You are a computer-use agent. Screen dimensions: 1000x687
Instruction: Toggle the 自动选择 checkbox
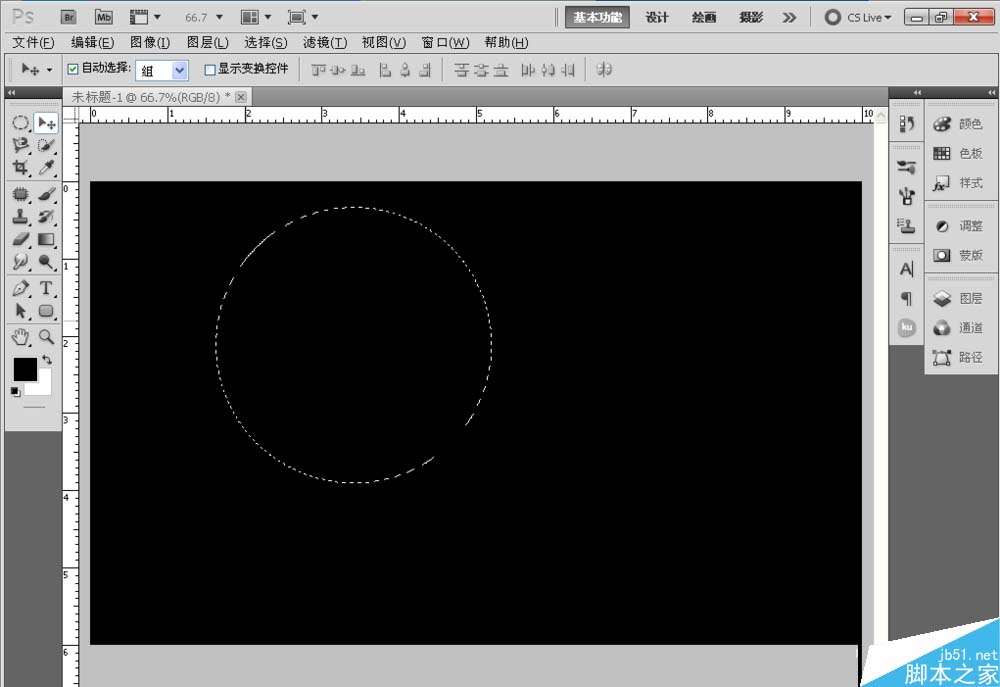coord(73,69)
